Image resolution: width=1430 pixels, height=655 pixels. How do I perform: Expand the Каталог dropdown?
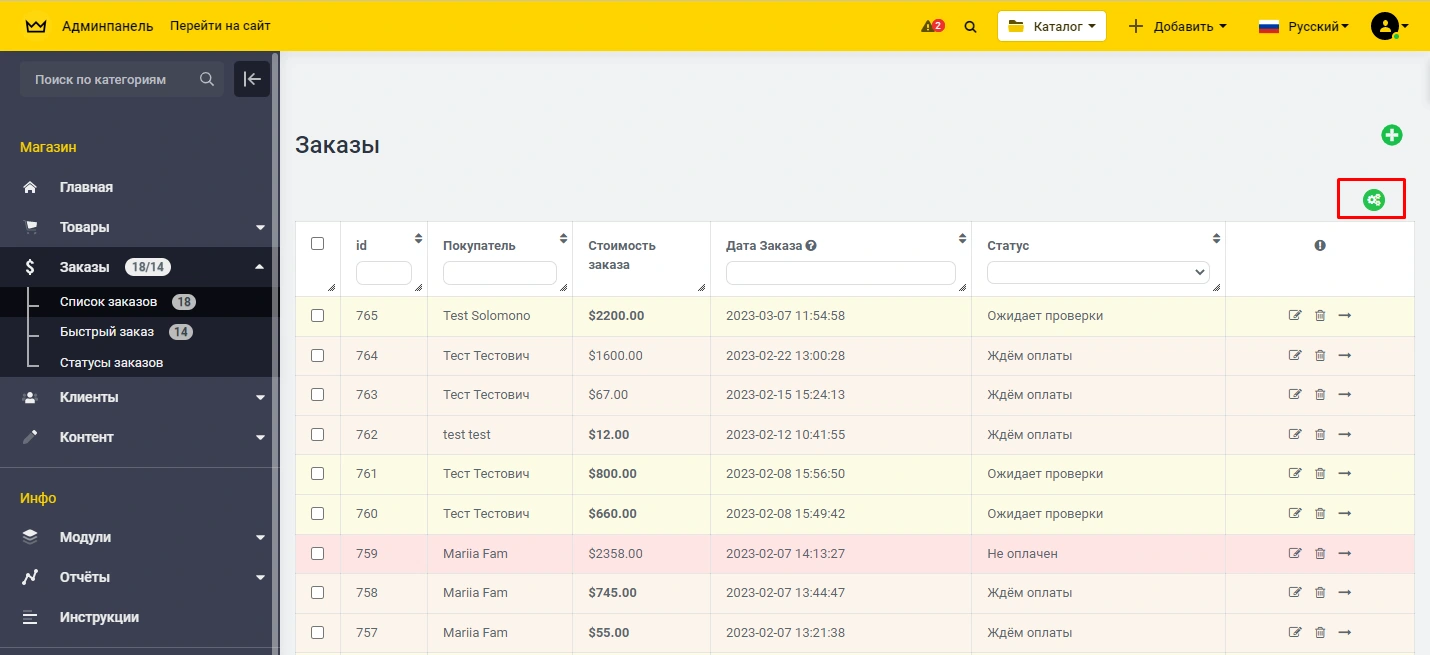(x=1052, y=26)
